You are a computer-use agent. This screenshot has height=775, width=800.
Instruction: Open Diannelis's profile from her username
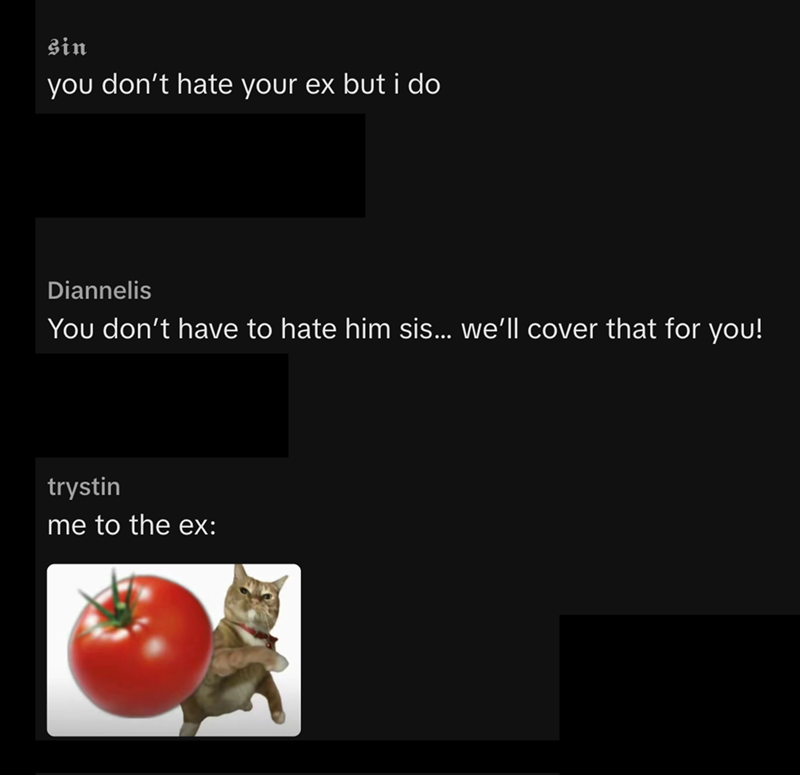click(99, 291)
